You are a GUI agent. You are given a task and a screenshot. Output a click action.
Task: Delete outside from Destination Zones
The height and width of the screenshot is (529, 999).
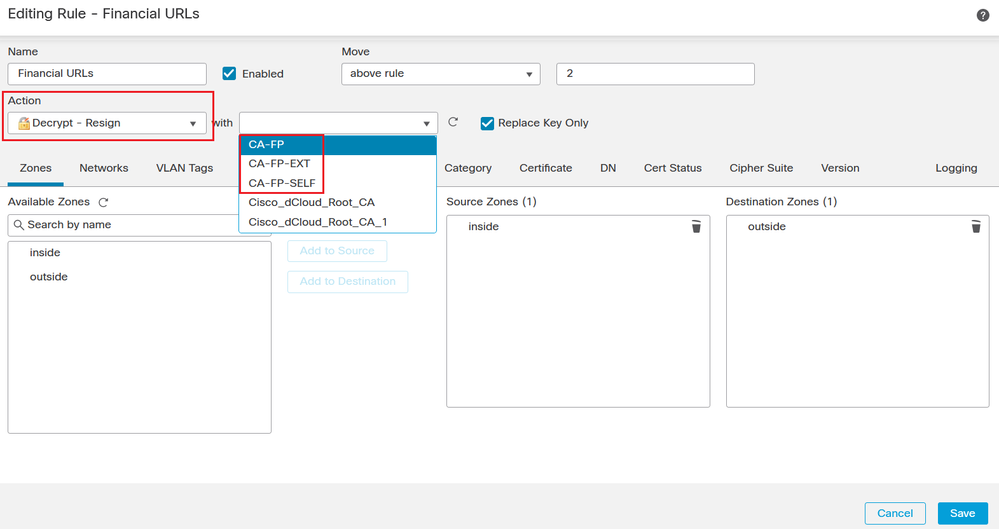(975, 226)
